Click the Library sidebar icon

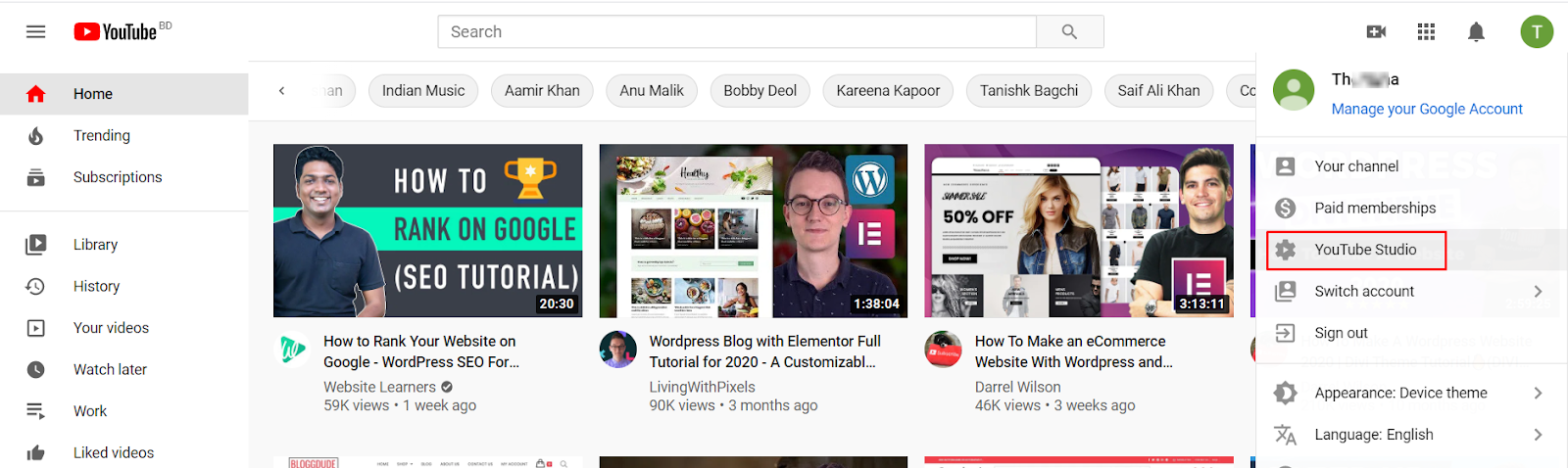[x=36, y=245]
